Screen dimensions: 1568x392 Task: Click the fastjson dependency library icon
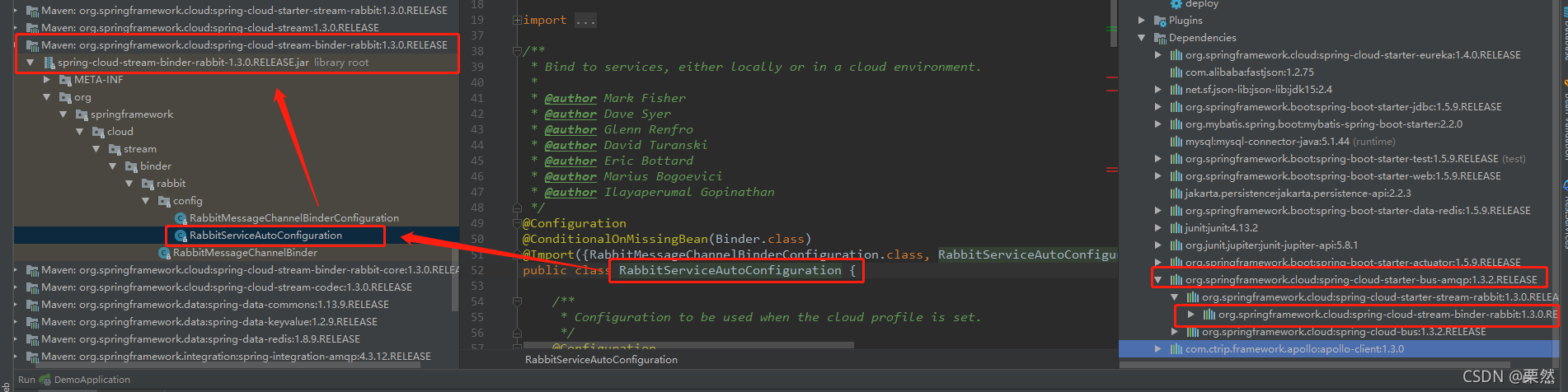[x=1176, y=72]
